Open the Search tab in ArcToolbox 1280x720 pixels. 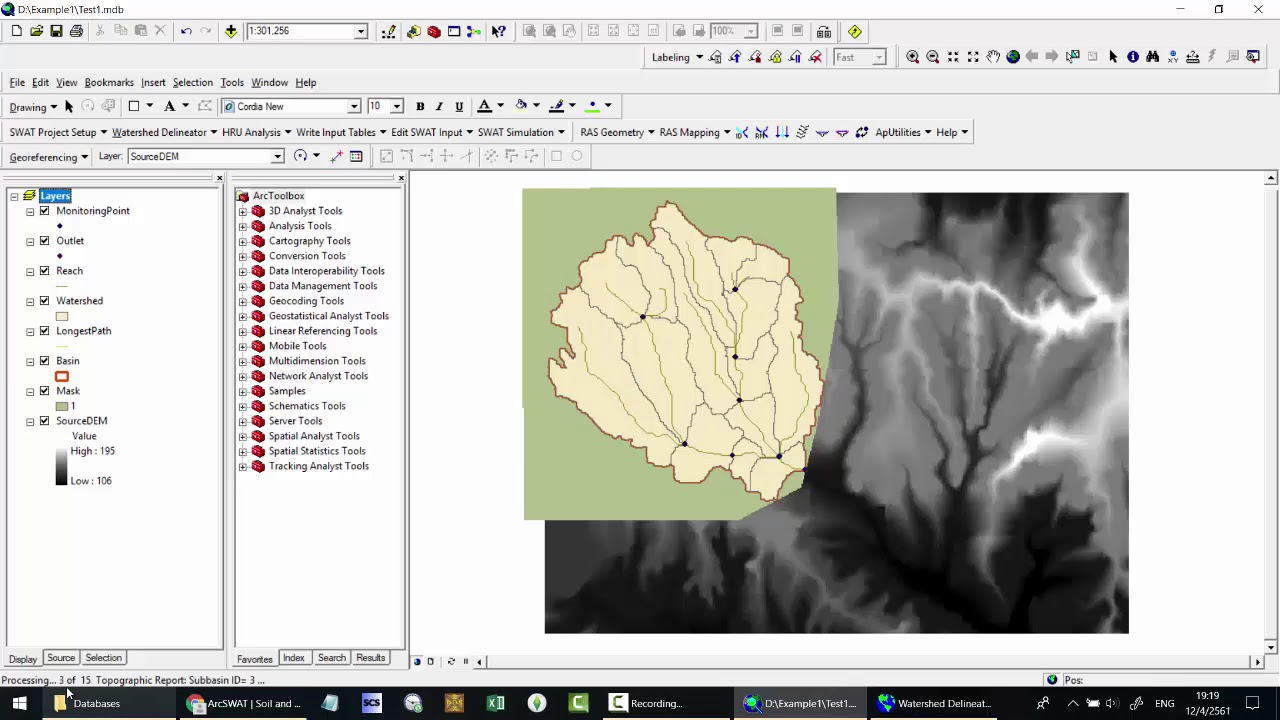click(331, 658)
